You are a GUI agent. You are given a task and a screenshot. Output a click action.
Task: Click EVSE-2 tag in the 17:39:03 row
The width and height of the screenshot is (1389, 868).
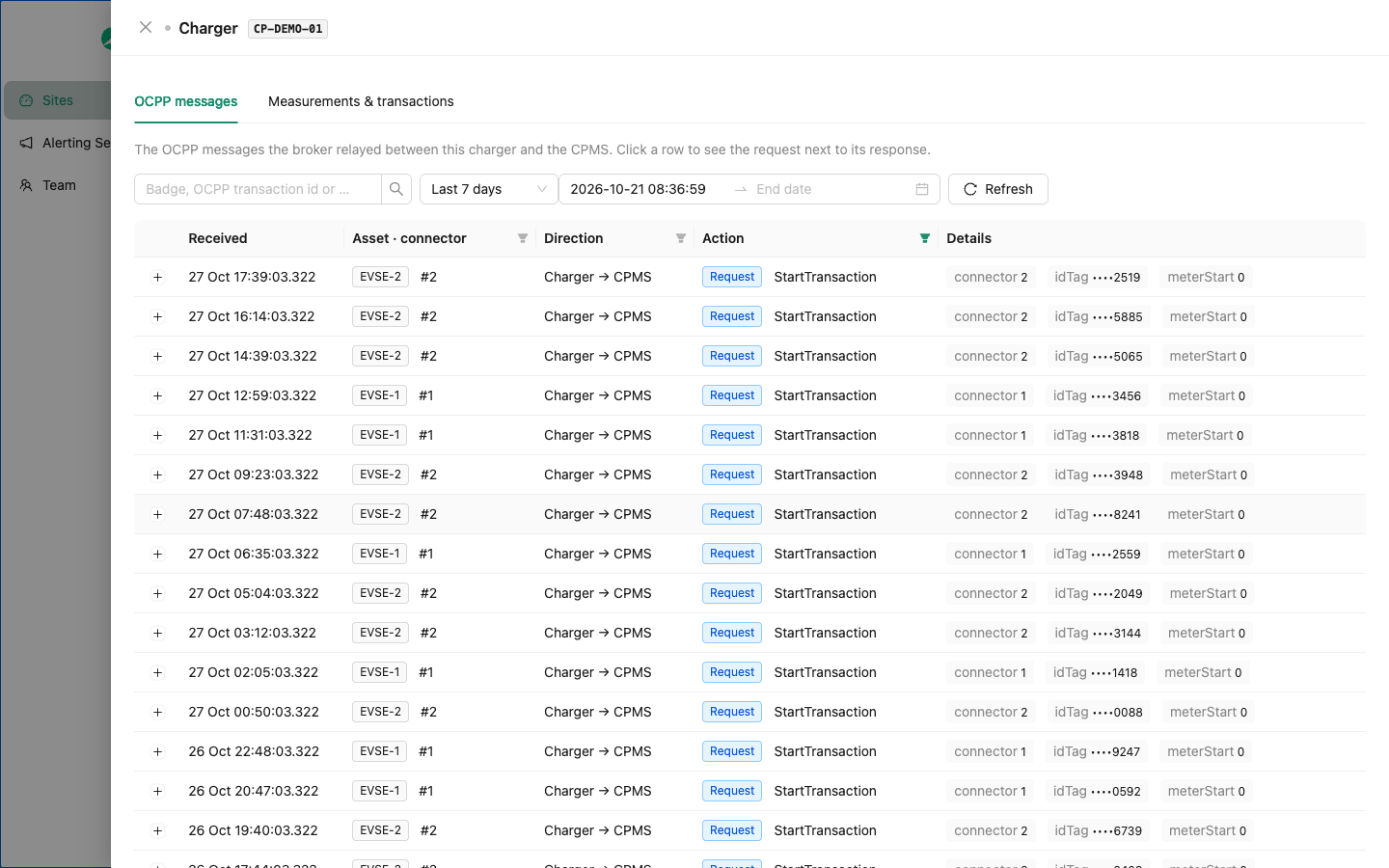[380, 277]
